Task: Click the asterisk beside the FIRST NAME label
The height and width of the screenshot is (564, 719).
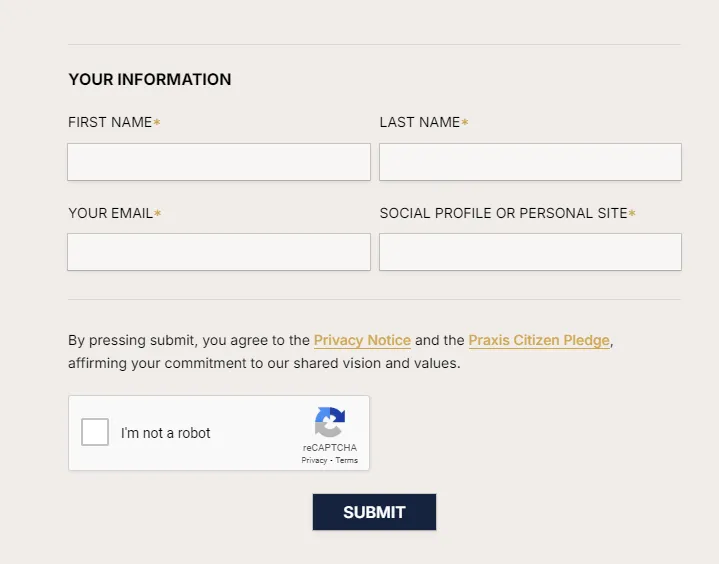Action: click(157, 123)
